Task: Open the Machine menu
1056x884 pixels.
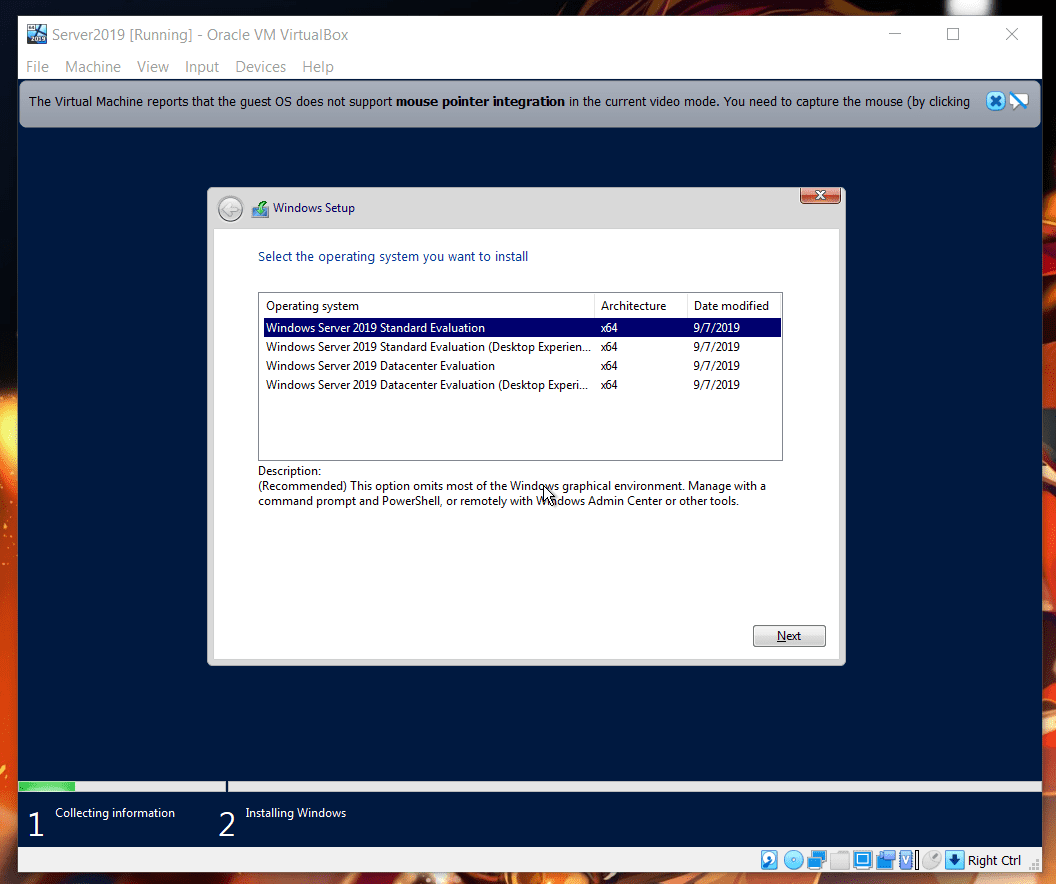Action: click(93, 67)
